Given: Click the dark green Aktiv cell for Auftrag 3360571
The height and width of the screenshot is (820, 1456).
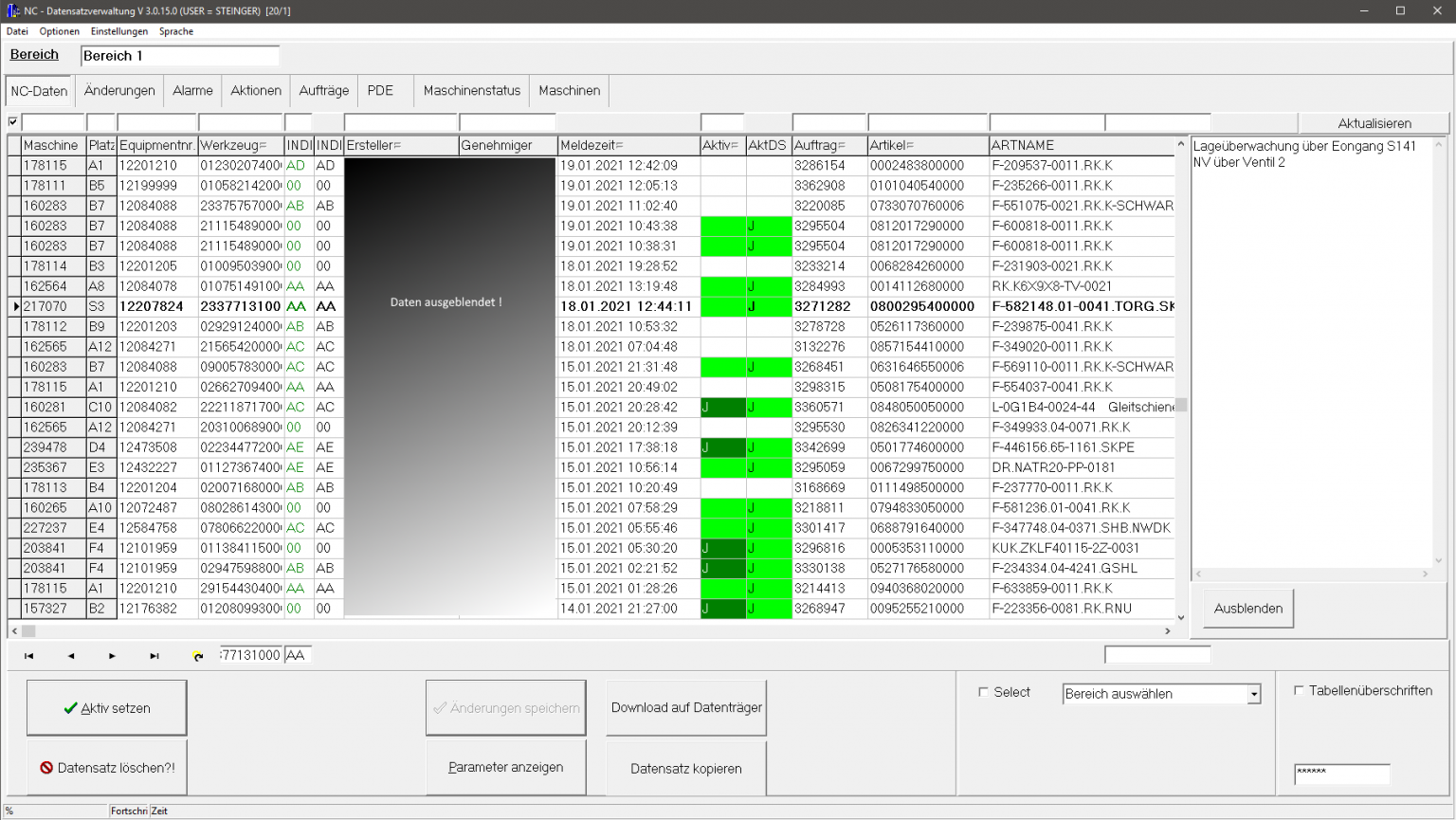Looking at the screenshot, I should tap(722, 408).
